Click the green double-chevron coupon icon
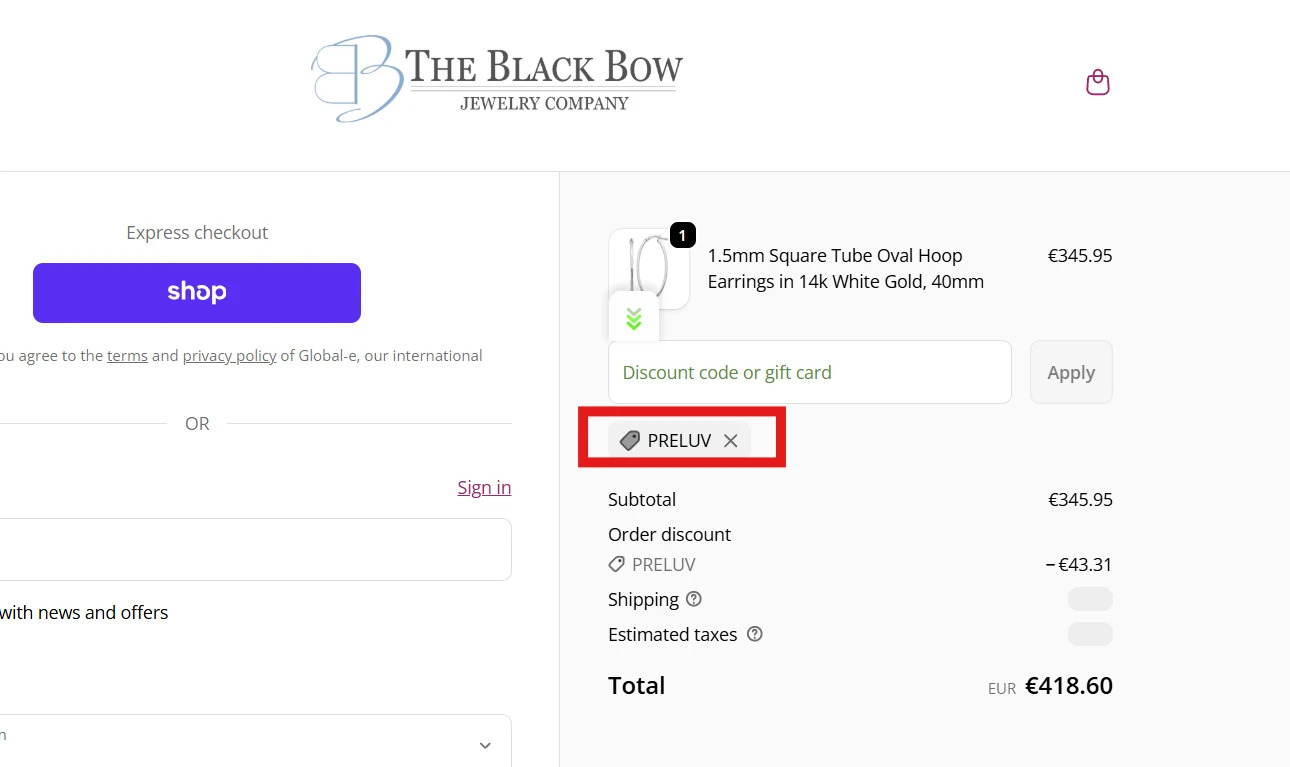Viewport: 1290px width, 767px height. [632, 318]
